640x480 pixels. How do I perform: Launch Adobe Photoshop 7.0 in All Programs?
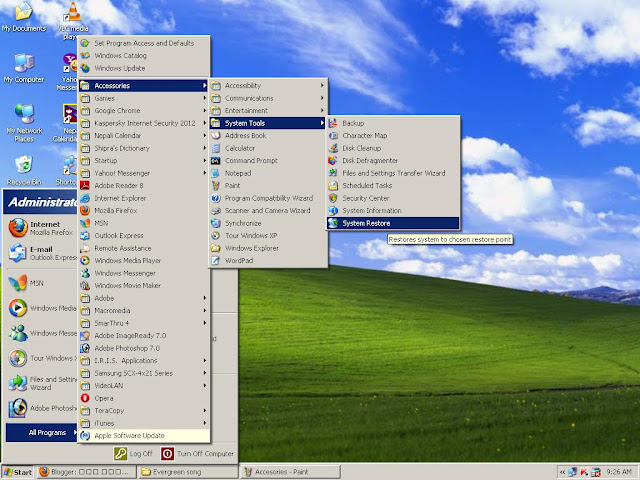144,348
